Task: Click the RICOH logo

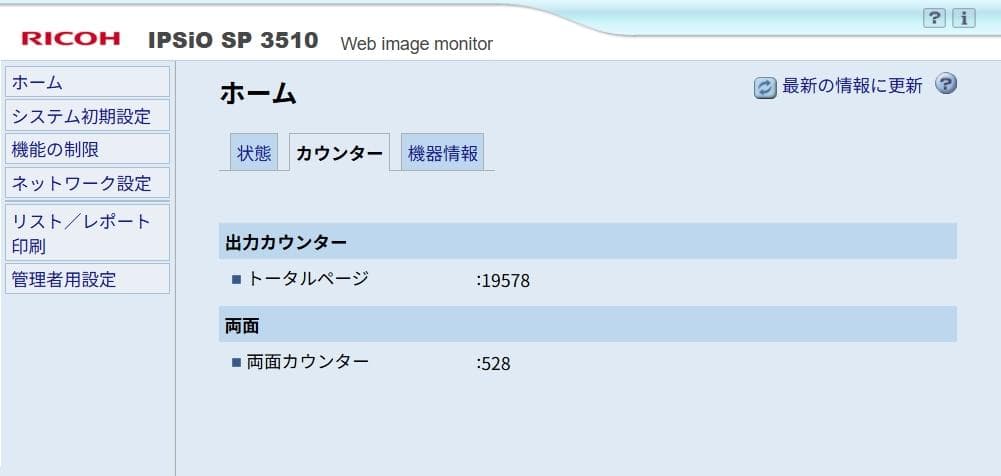Action: point(71,38)
